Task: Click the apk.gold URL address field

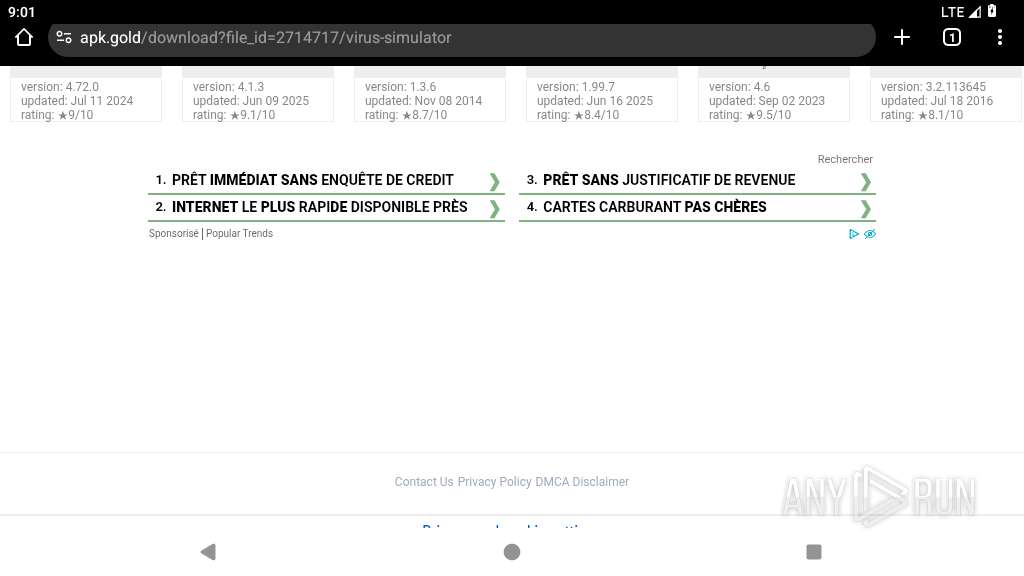Action: [x=462, y=39]
